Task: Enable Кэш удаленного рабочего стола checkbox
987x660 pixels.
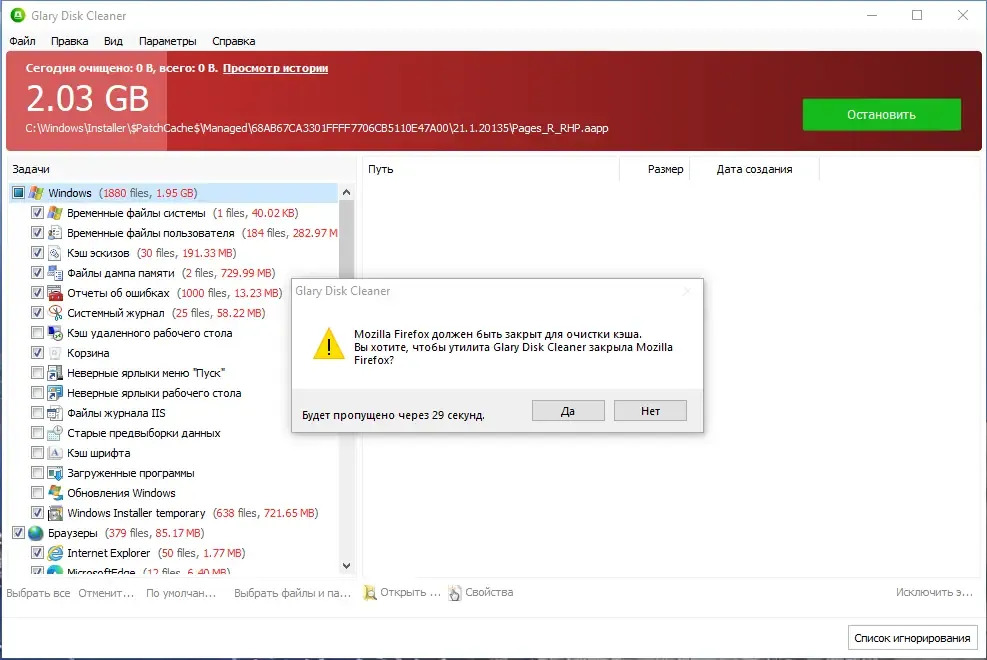Action: pyautogui.click(x=37, y=333)
